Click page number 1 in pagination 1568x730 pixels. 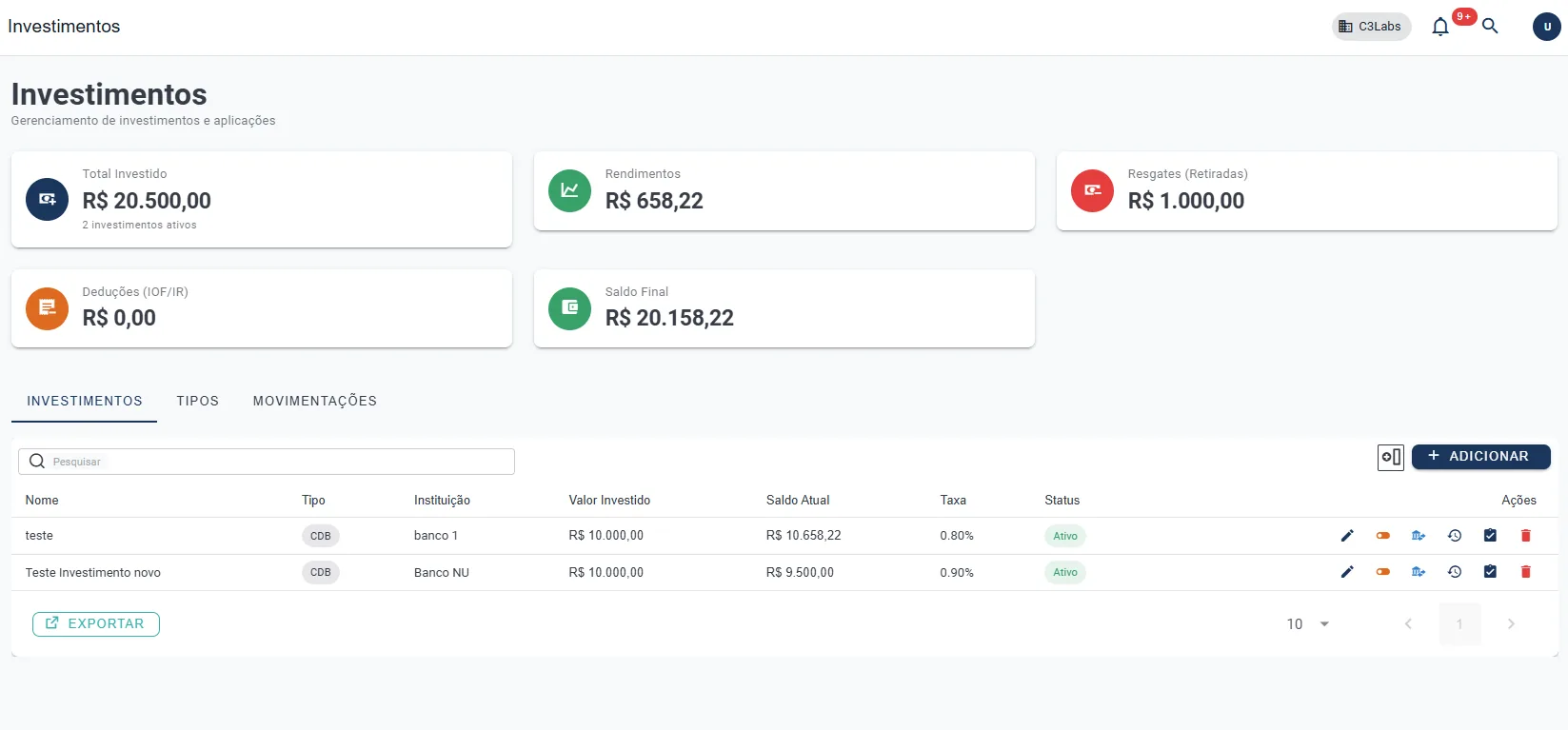tap(1459, 624)
